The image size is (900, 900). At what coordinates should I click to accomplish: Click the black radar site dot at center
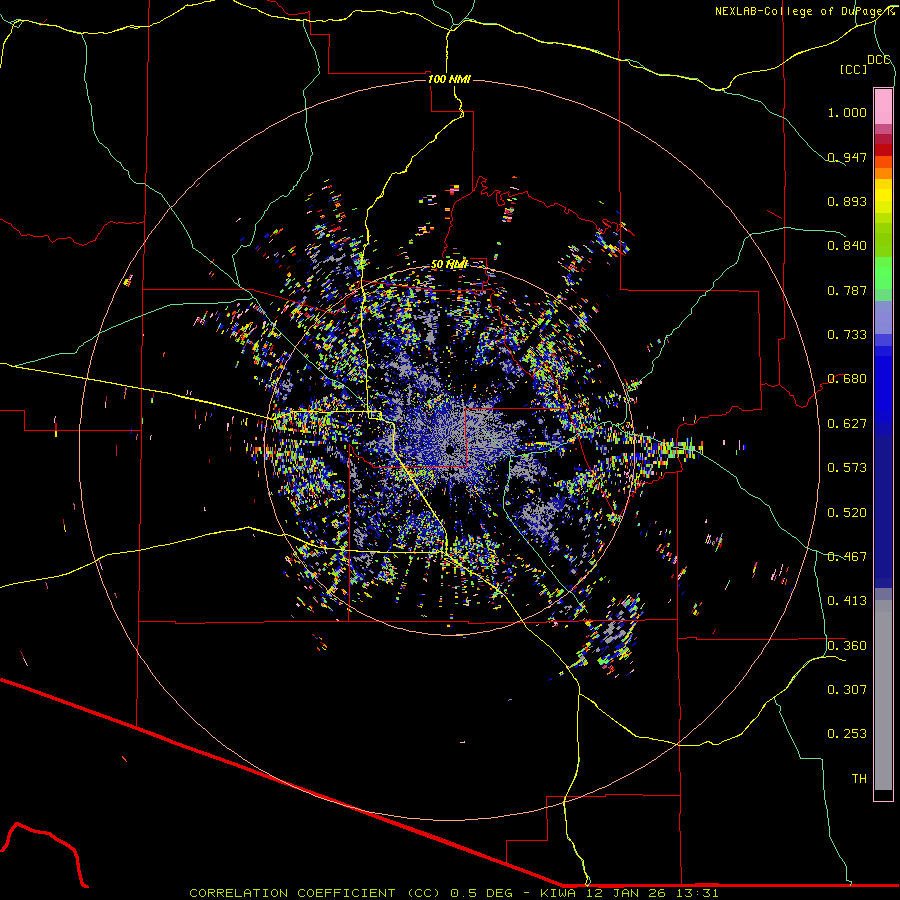pos(450,449)
